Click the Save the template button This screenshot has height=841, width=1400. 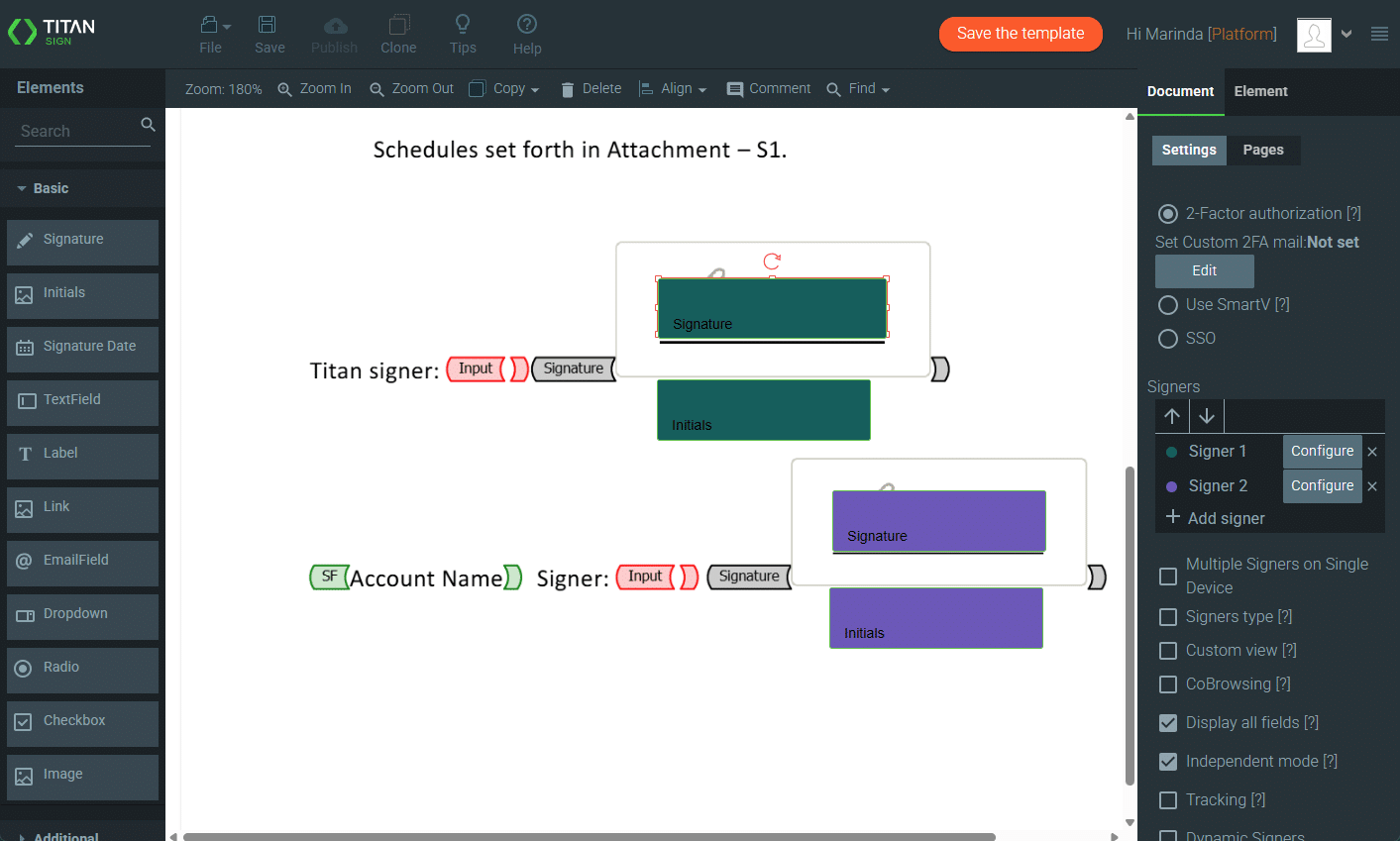pyautogui.click(x=1021, y=34)
